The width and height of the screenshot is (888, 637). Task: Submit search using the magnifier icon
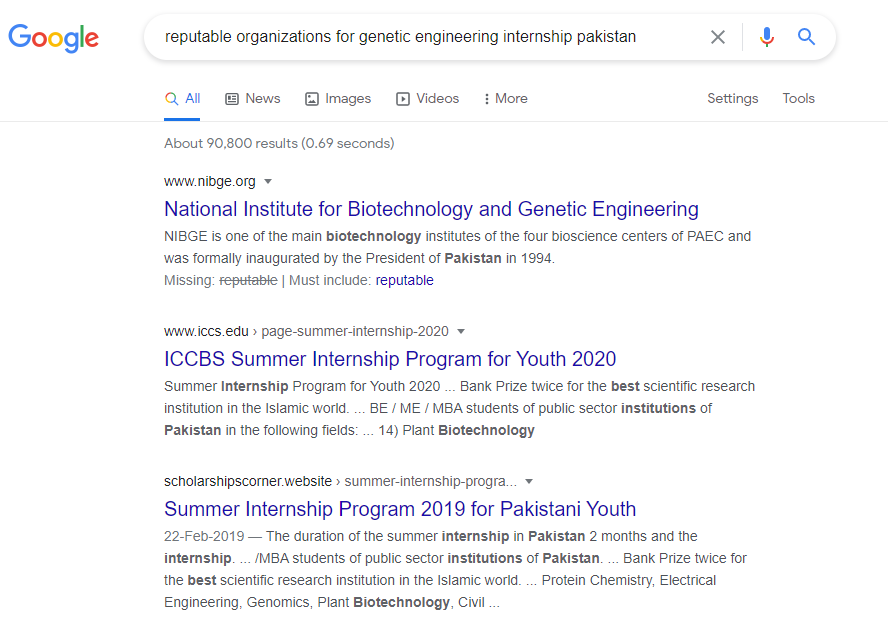point(806,37)
